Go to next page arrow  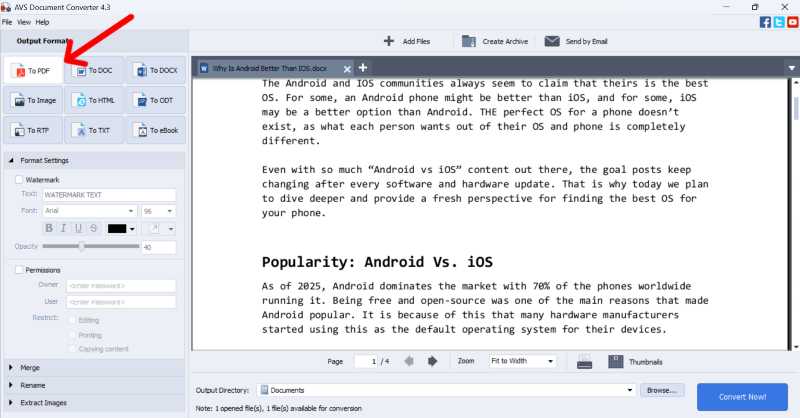pyautogui.click(x=432, y=361)
